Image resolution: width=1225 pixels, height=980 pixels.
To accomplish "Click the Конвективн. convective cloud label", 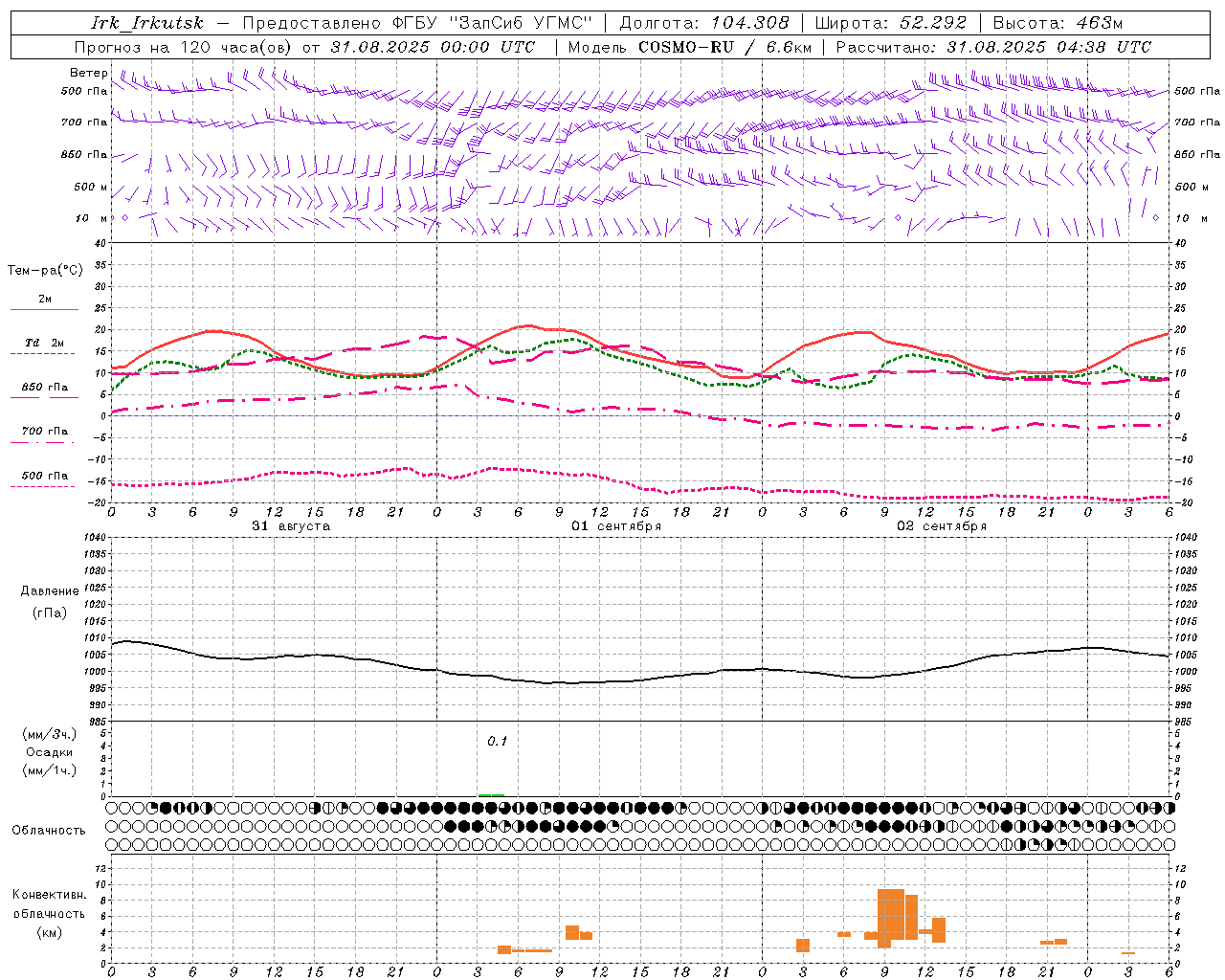I will 50,895.
